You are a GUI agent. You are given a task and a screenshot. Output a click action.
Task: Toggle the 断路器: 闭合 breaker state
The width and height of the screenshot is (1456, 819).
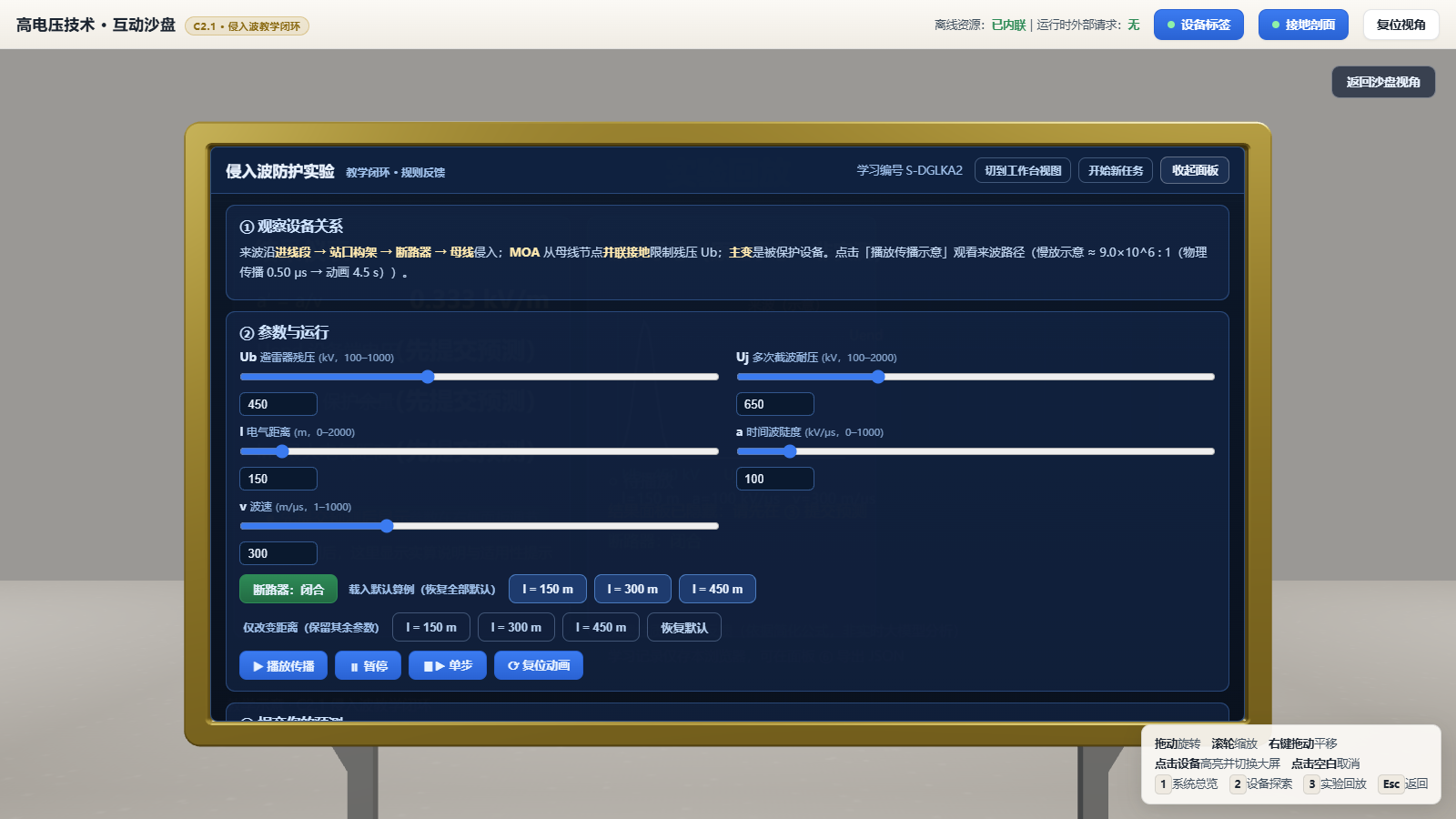point(288,589)
